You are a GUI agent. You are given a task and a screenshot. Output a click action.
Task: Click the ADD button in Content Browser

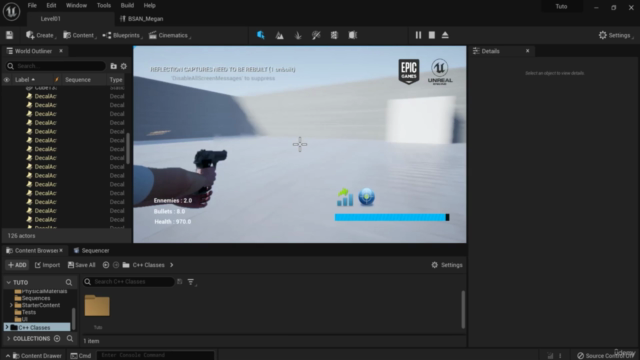(x=17, y=265)
